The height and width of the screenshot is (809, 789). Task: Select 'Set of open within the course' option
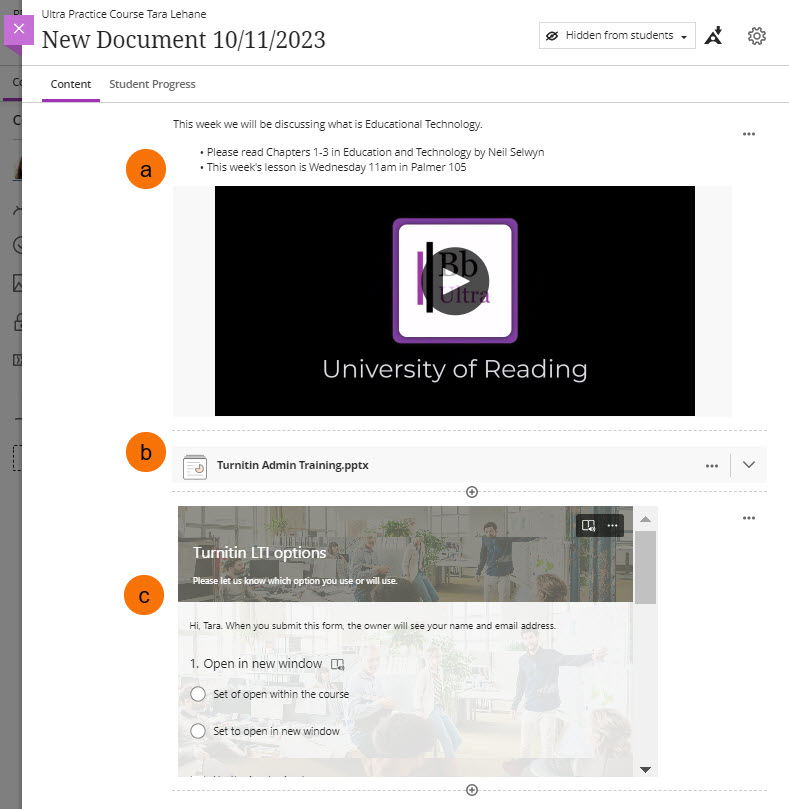tap(198, 694)
